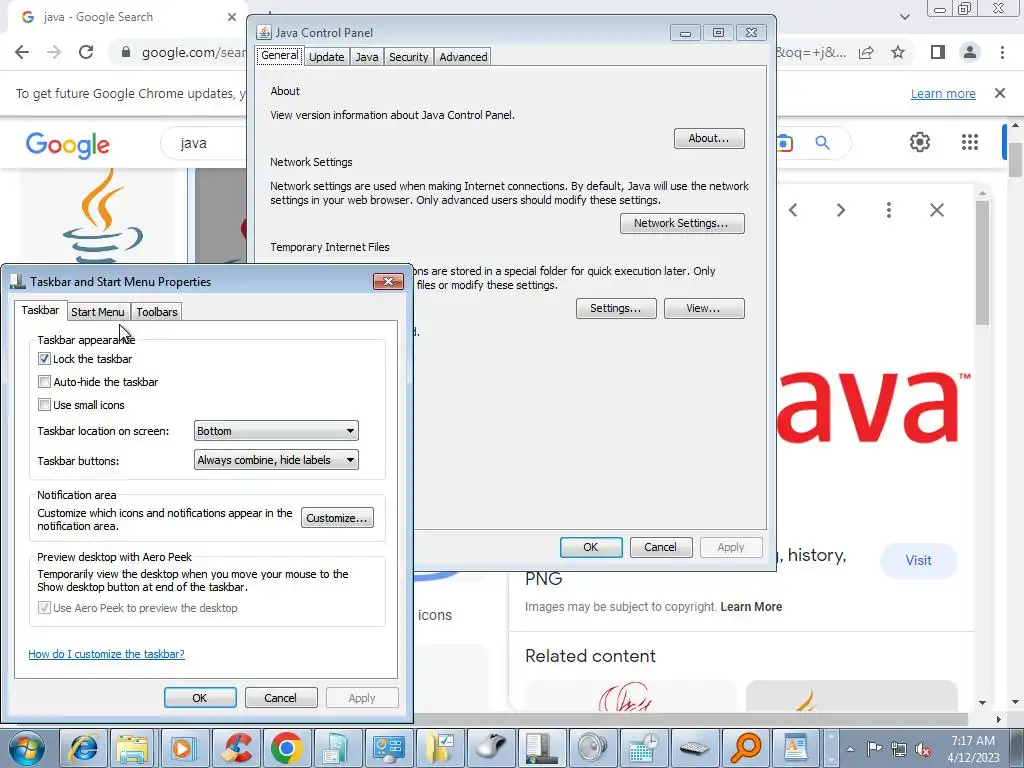Click the muted volume tray icon
The height and width of the screenshot is (768, 1024).
[923, 748]
